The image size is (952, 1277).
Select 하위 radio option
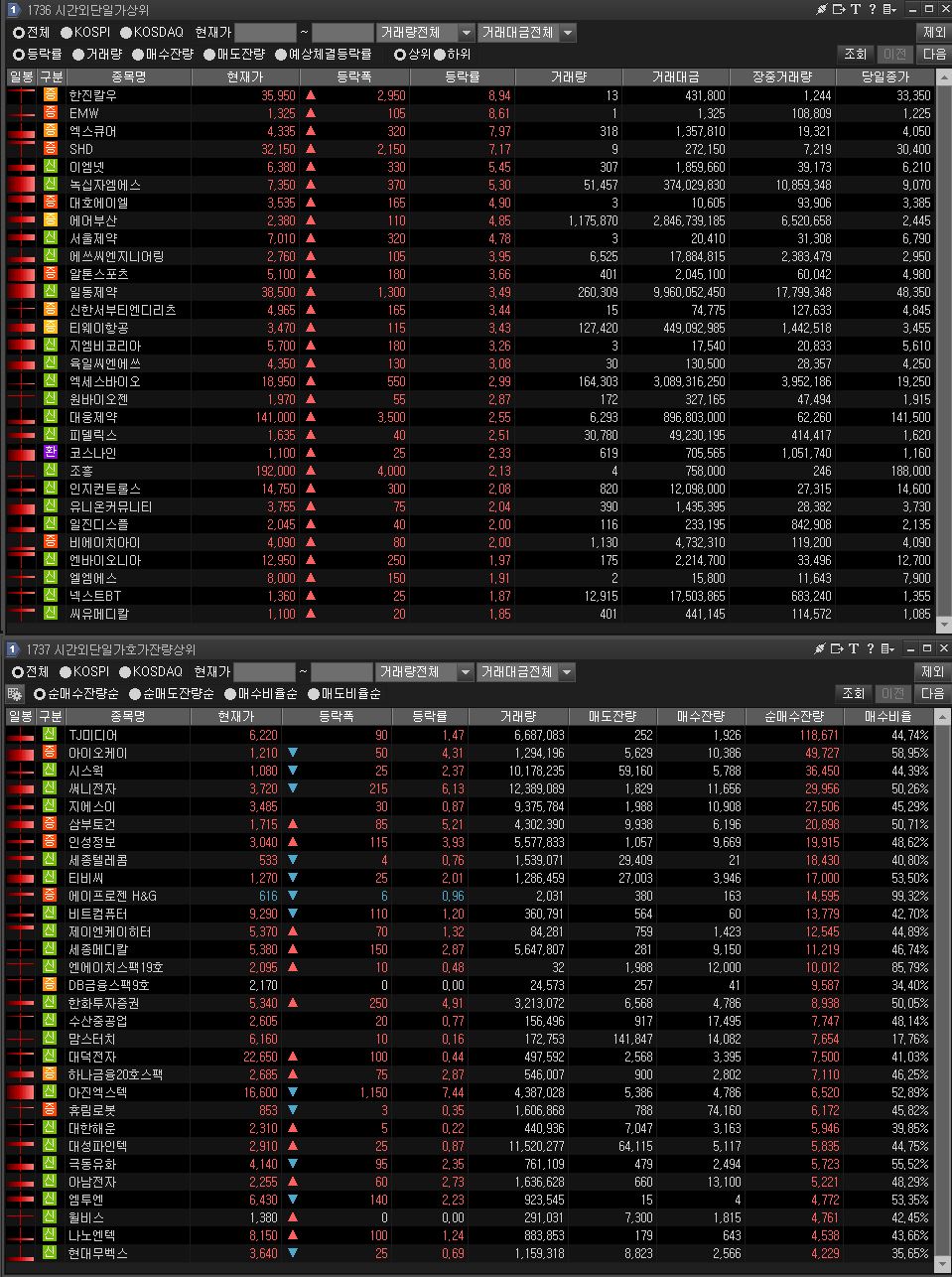click(440, 55)
